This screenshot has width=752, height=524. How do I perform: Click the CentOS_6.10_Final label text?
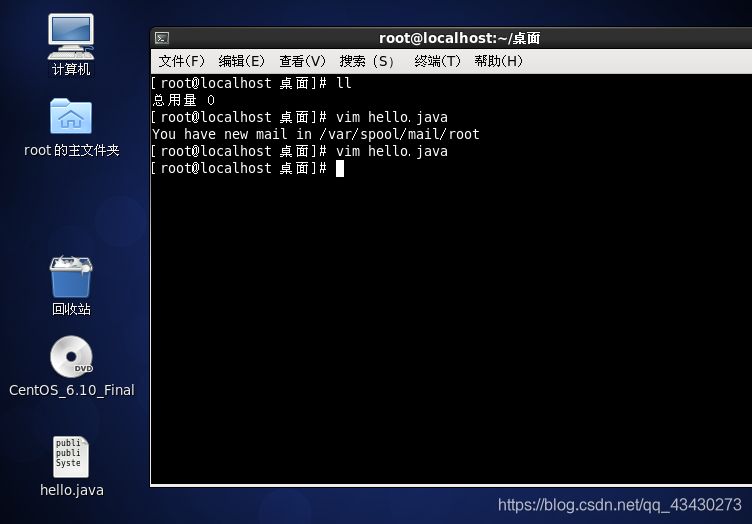[71, 390]
